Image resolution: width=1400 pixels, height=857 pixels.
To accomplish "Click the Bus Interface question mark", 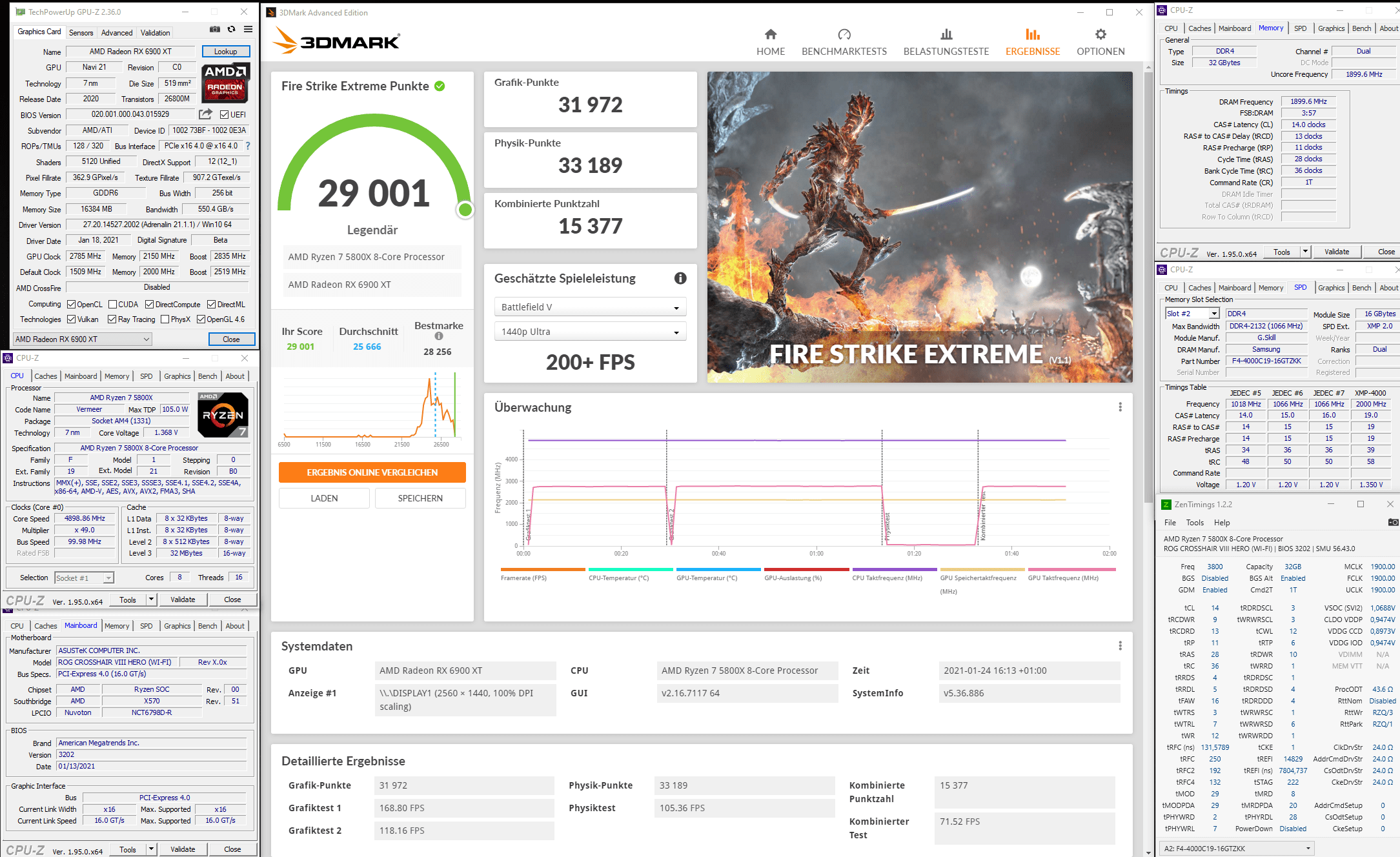I will pos(248,146).
